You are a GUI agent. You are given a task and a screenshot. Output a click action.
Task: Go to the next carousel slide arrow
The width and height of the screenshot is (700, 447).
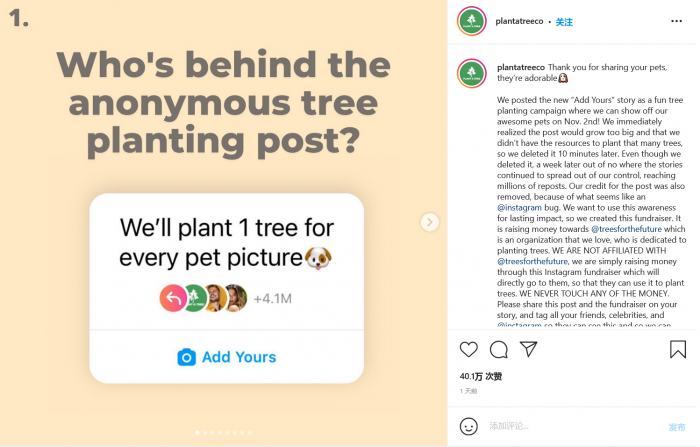pos(430,222)
